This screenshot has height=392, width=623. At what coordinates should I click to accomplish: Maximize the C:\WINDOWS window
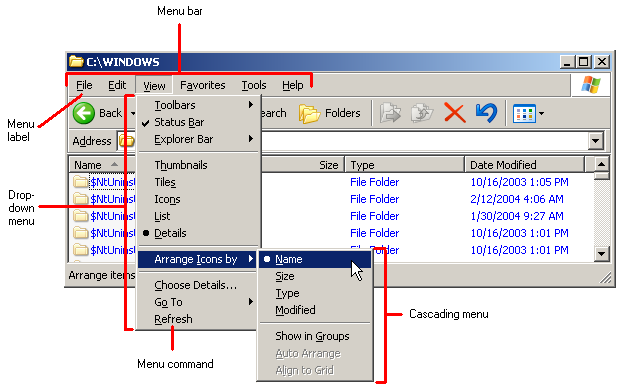tap(584, 62)
